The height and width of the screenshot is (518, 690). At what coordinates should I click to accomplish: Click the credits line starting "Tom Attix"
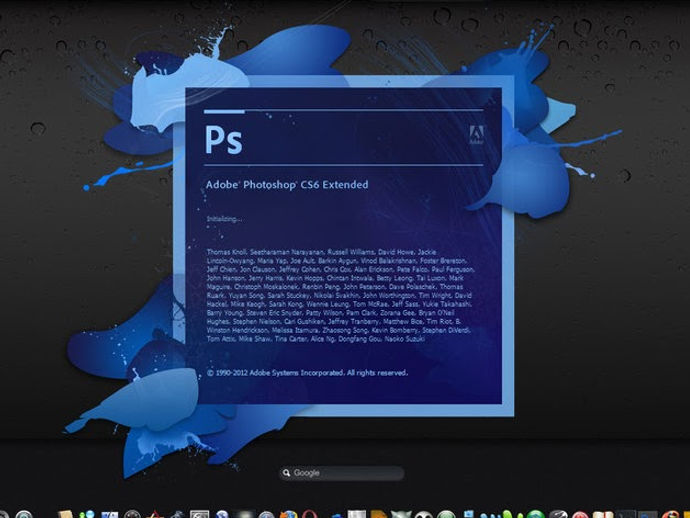click(316, 339)
